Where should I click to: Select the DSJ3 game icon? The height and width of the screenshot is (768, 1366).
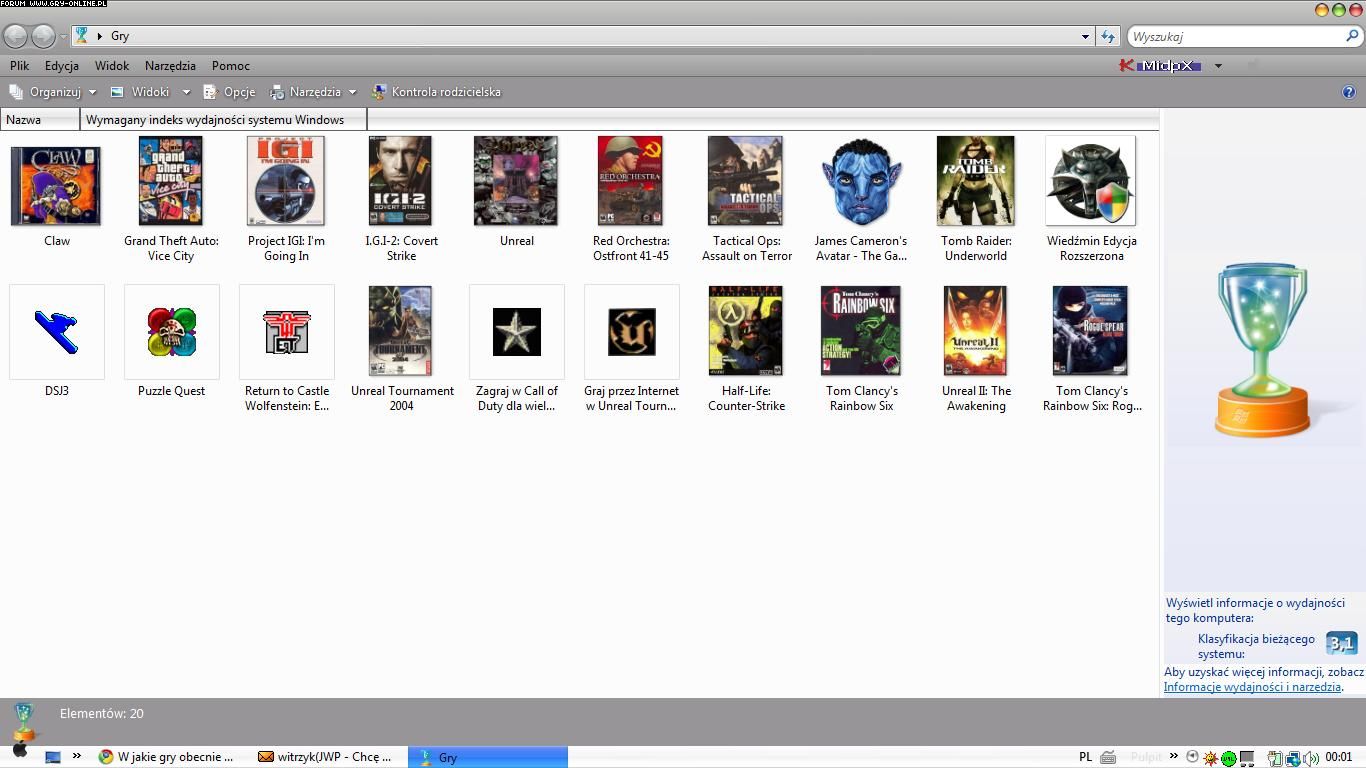click(57, 332)
